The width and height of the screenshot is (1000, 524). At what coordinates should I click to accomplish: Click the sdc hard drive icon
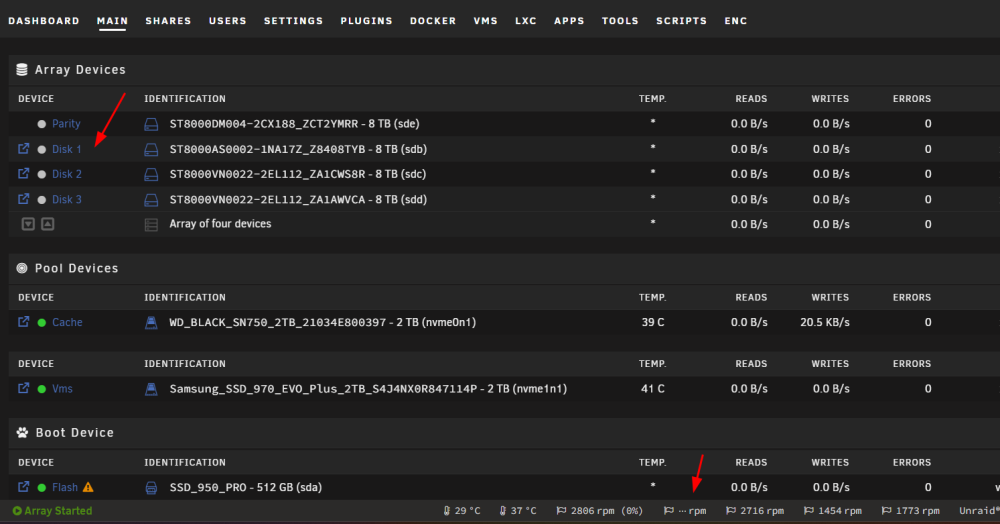point(151,175)
